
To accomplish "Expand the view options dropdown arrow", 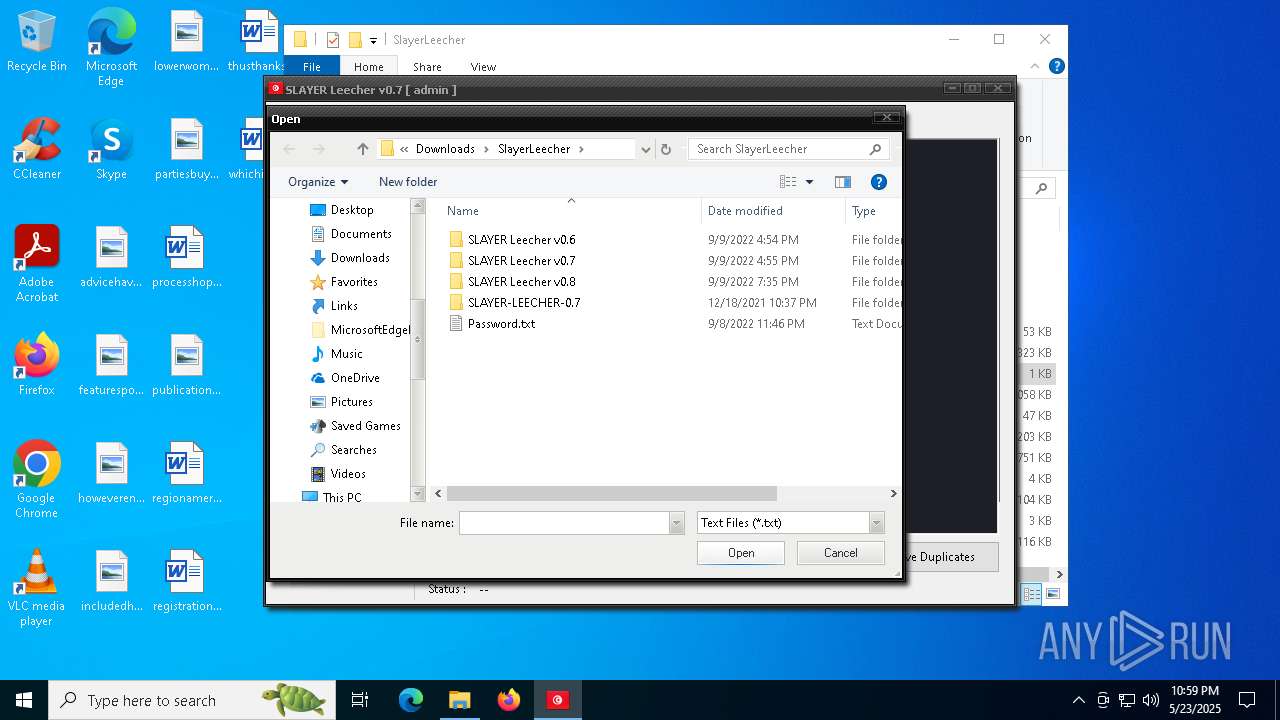I will pyautogui.click(x=809, y=182).
